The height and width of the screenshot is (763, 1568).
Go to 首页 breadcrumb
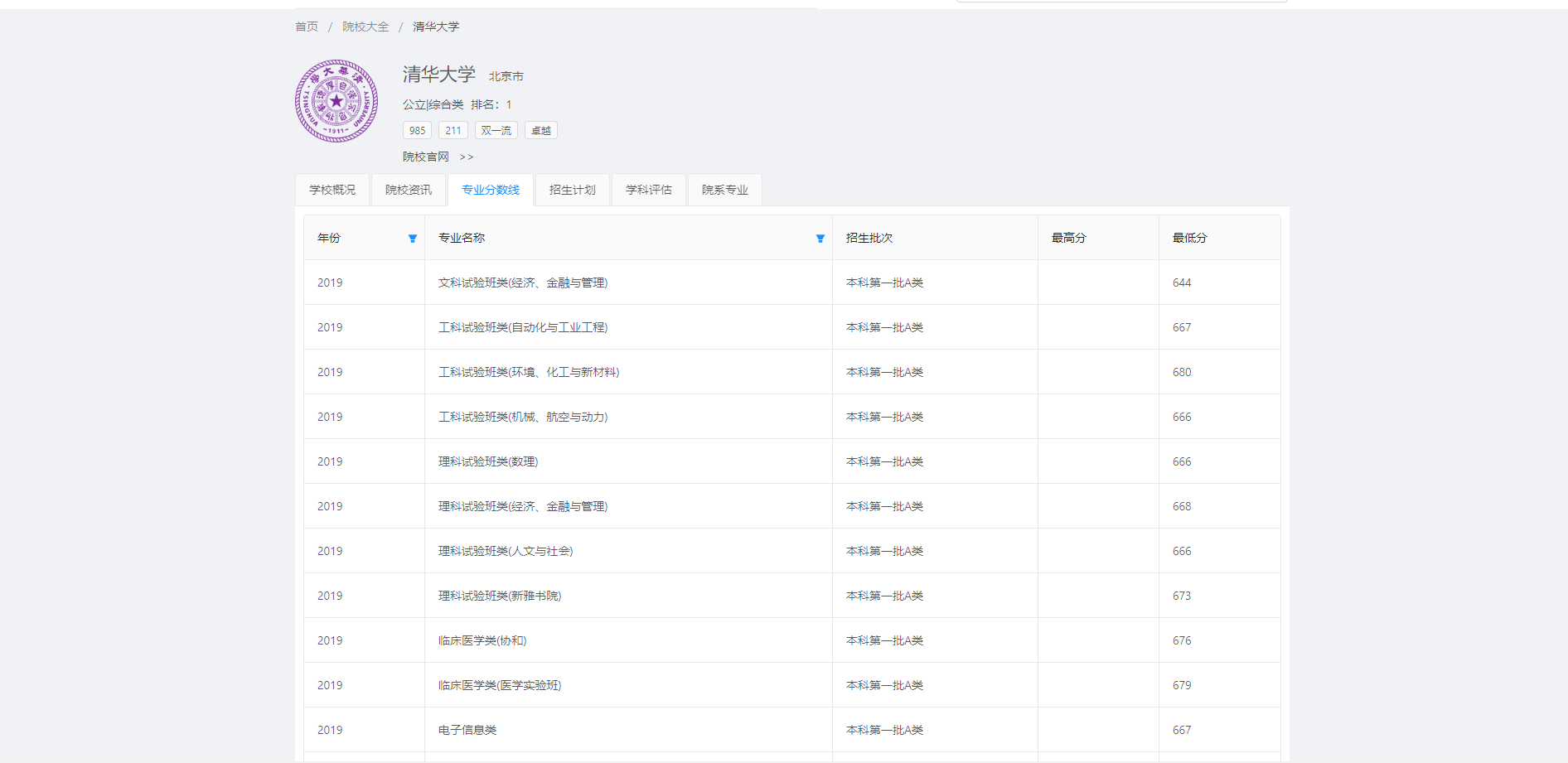(x=307, y=27)
